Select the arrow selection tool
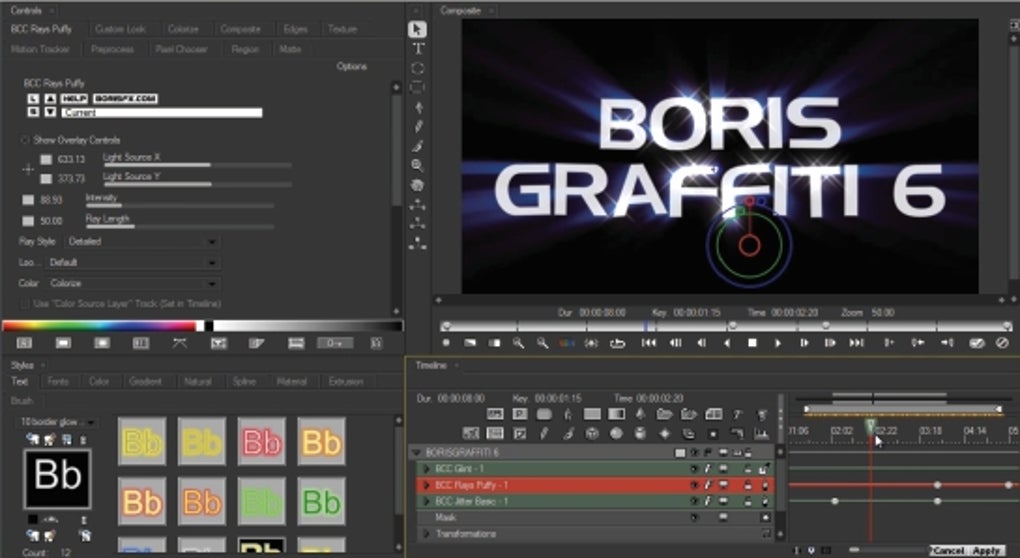This screenshot has height=558, width=1020. point(418,29)
